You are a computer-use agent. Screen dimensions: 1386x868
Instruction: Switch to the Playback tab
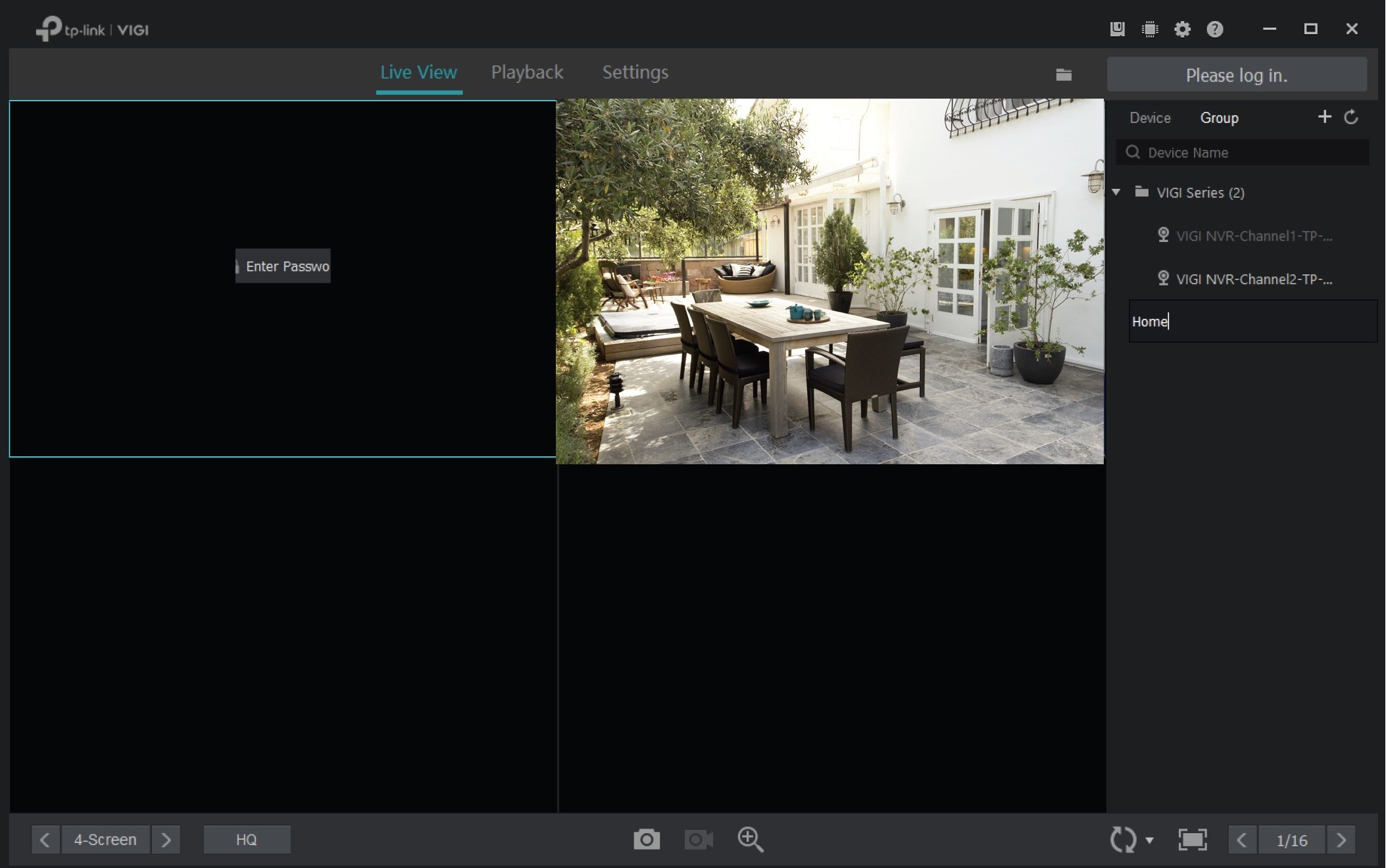527,72
